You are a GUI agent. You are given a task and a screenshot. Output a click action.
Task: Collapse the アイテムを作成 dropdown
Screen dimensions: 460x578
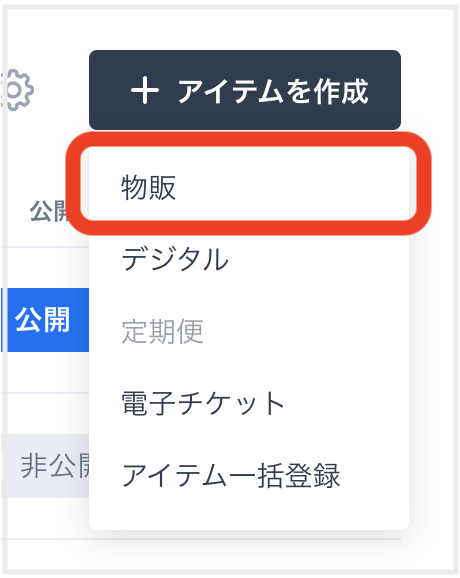coord(245,90)
